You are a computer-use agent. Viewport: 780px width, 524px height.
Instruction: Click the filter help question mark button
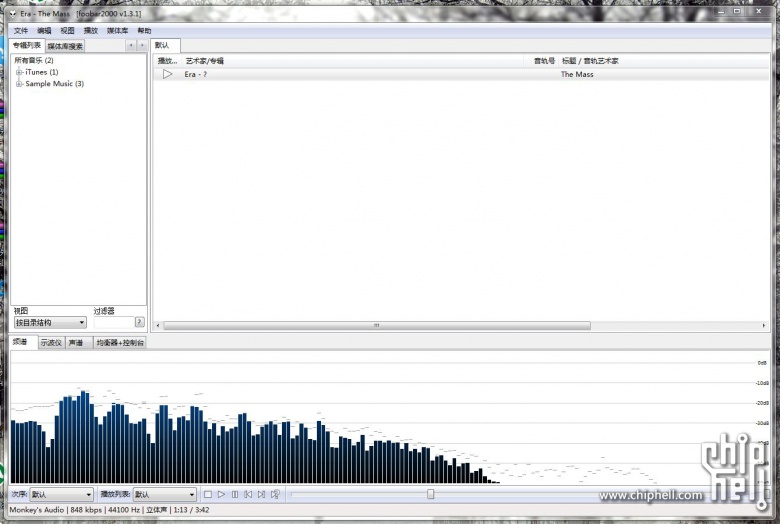point(140,322)
